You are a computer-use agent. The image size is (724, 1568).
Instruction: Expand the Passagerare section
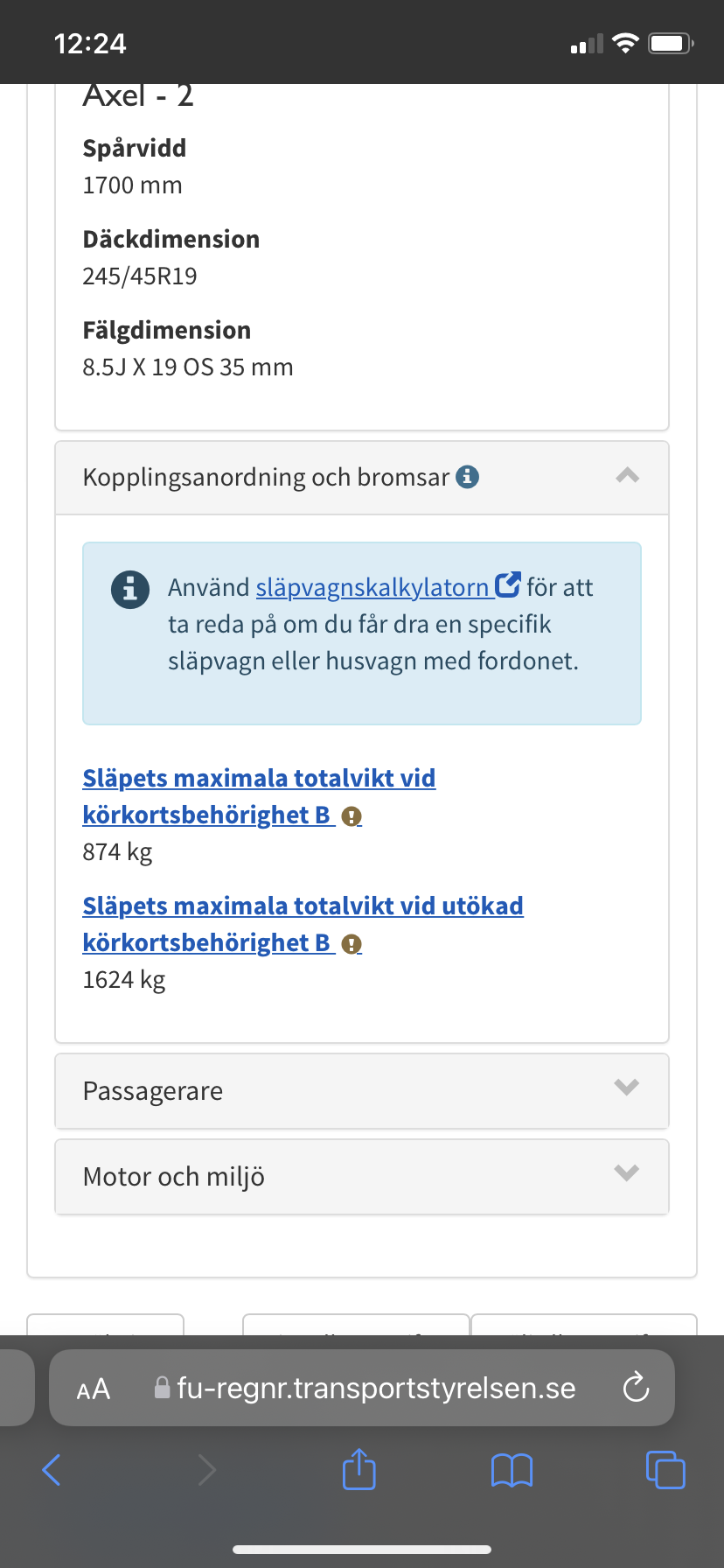pyautogui.click(x=362, y=1091)
